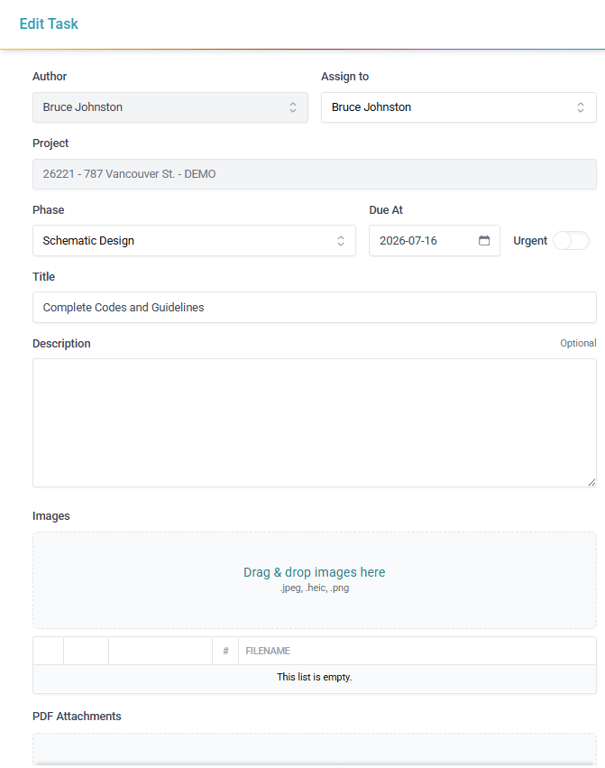Click the Images section label
The height and width of the screenshot is (768, 605).
[51, 516]
